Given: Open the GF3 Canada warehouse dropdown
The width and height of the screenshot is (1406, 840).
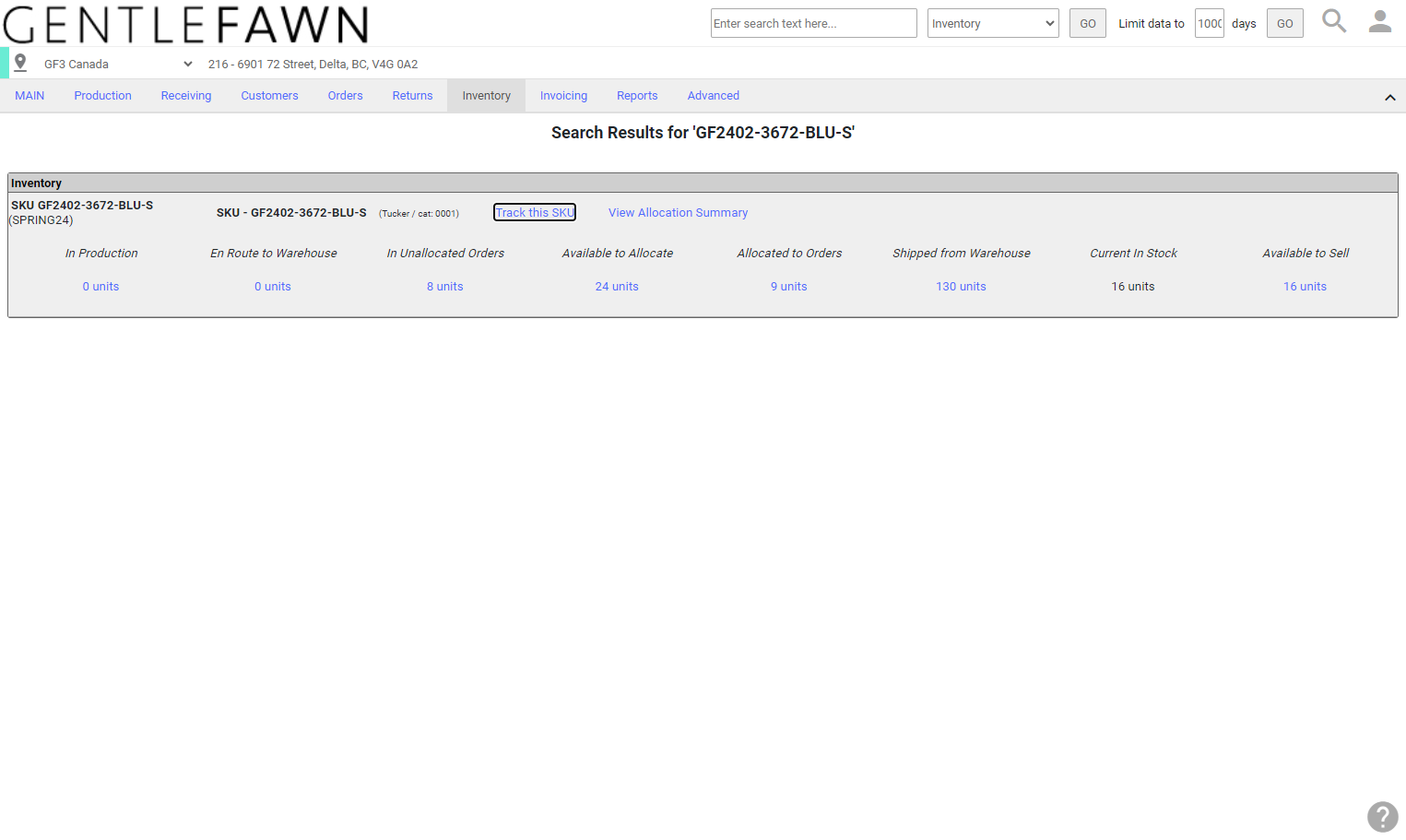Looking at the screenshot, I should [118, 64].
